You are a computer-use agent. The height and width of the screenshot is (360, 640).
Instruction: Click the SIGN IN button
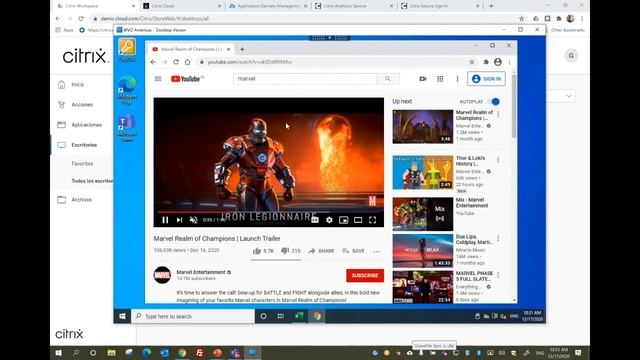486,79
